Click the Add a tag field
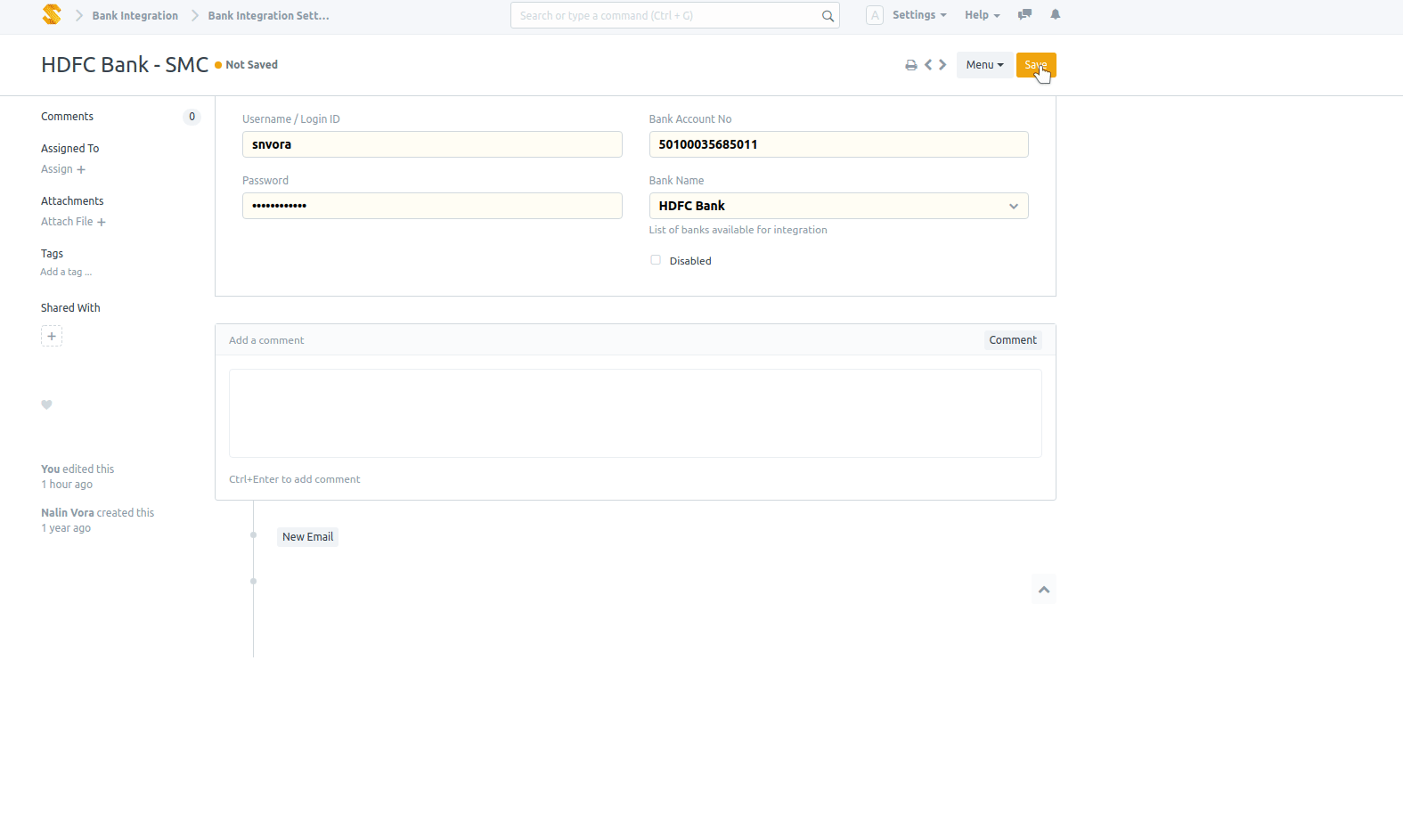The height and width of the screenshot is (840, 1403). [66, 272]
